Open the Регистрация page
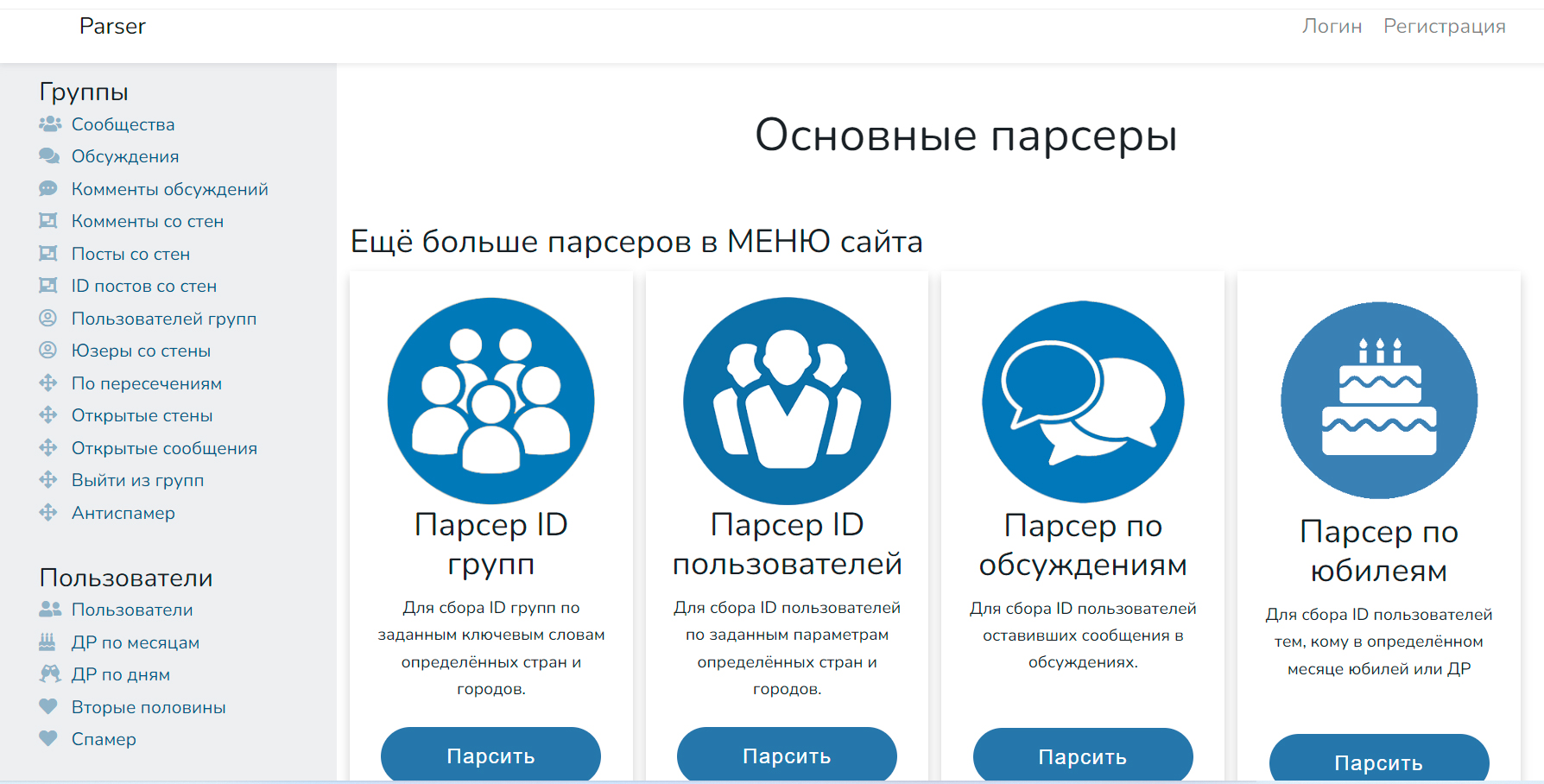 click(x=1444, y=27)
